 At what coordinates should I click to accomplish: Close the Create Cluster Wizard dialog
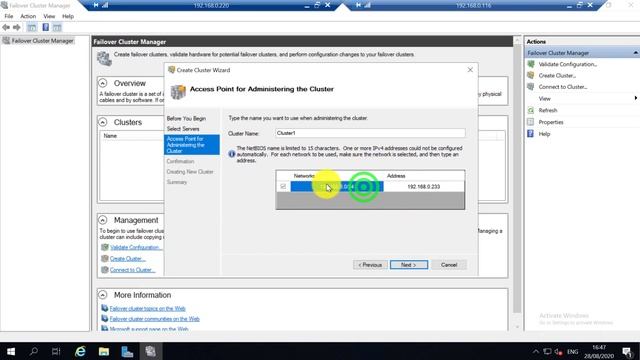(x=470, y=70)
